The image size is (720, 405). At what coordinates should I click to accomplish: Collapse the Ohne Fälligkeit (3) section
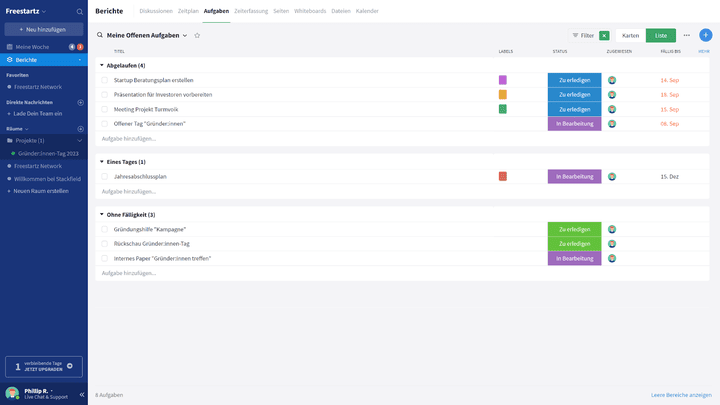pos(102,214)
